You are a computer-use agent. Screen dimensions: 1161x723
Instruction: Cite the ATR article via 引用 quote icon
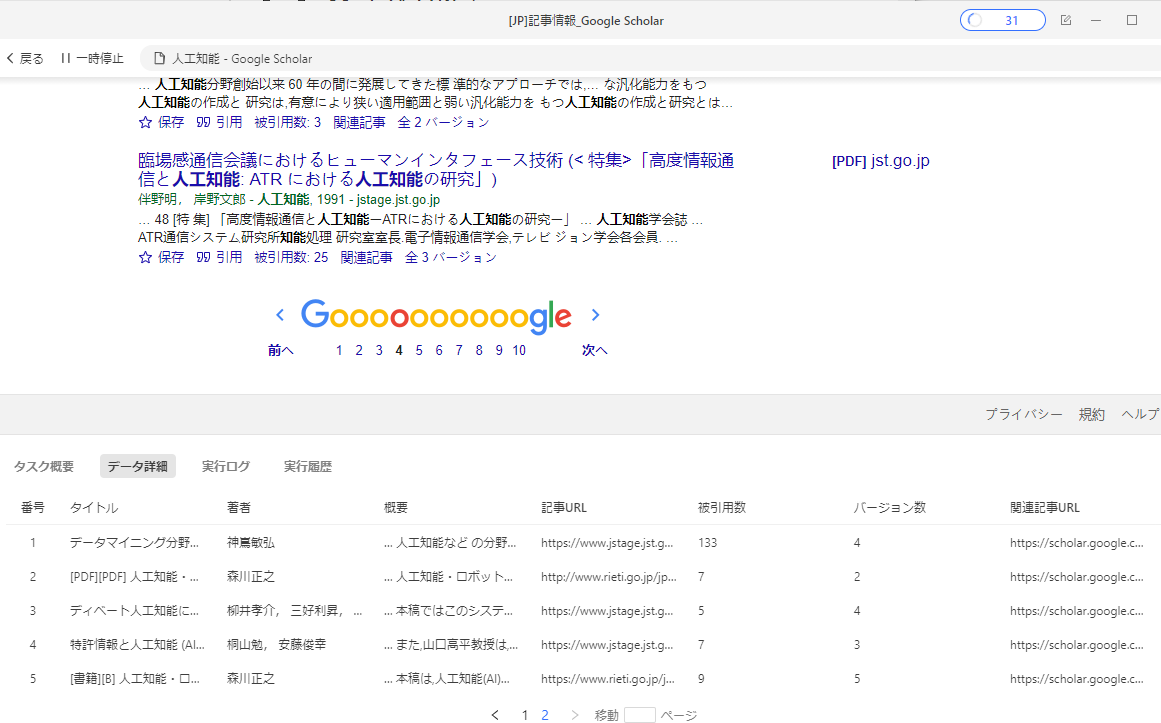219,257
